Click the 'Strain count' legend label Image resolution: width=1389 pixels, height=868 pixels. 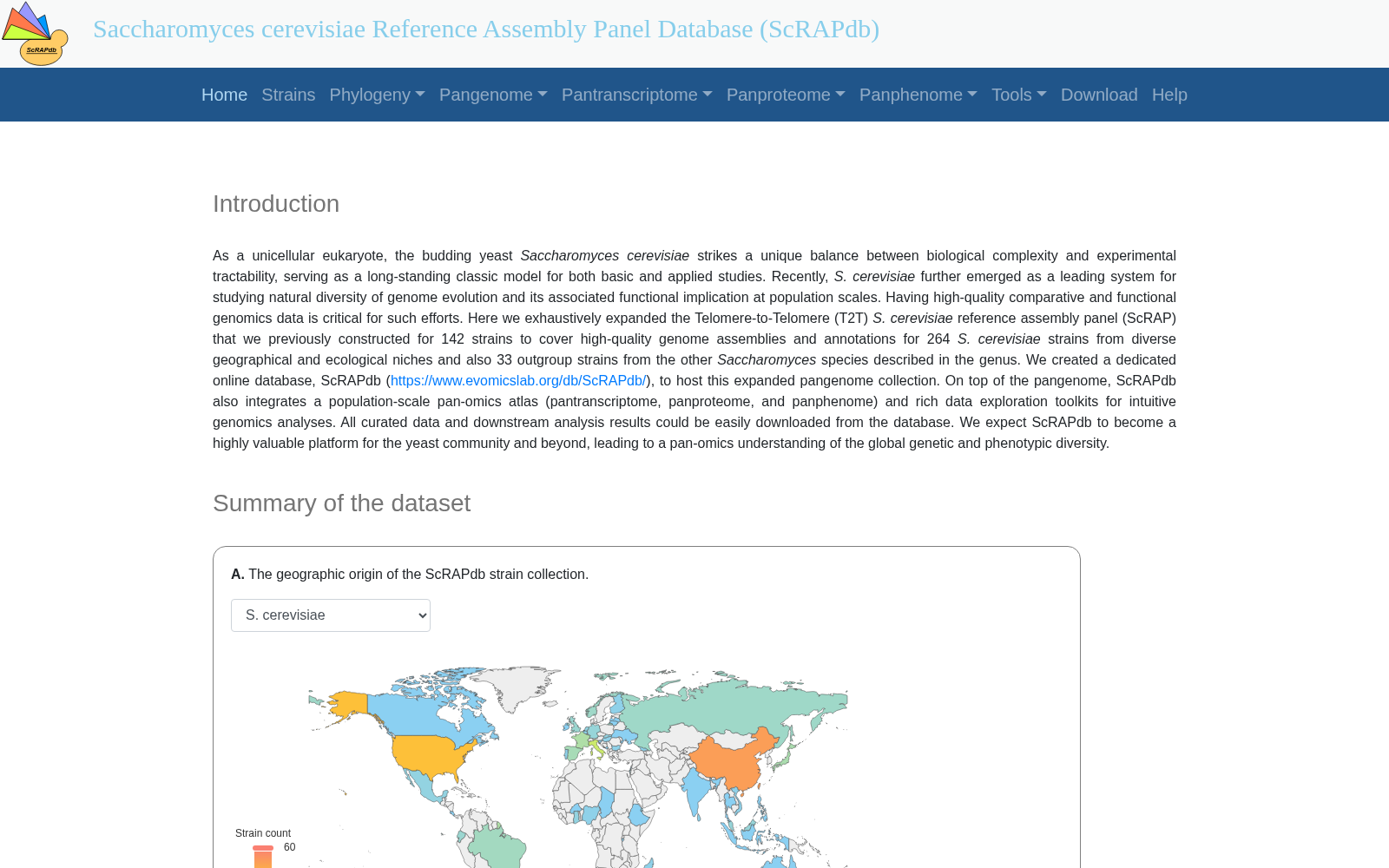tap(263, 833)
